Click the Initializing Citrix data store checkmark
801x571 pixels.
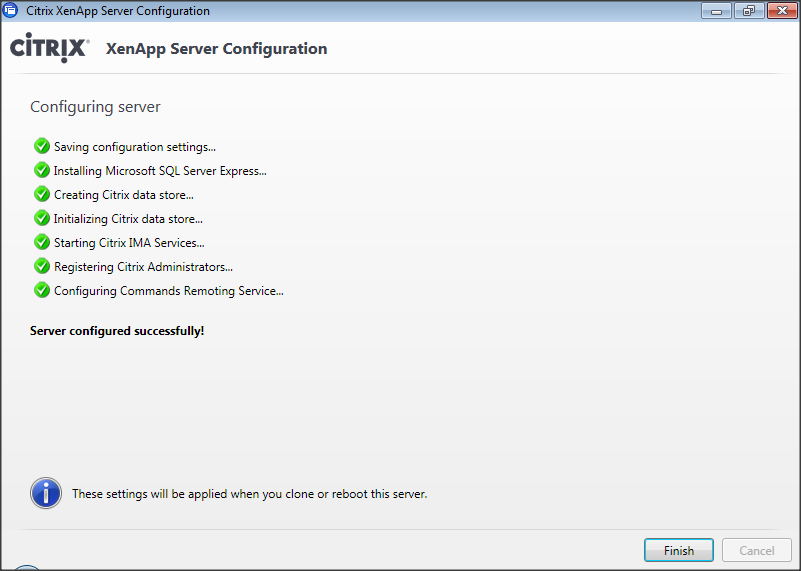[x=42, y=218]
